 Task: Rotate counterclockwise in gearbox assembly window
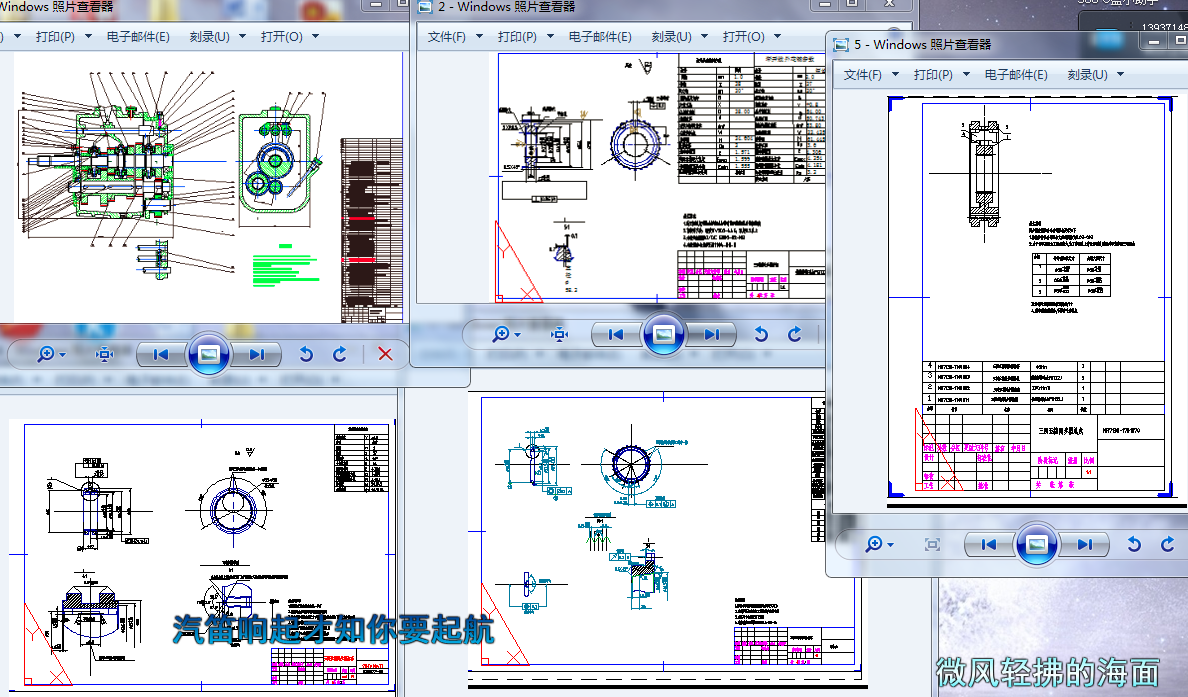(x=306, y=354)
